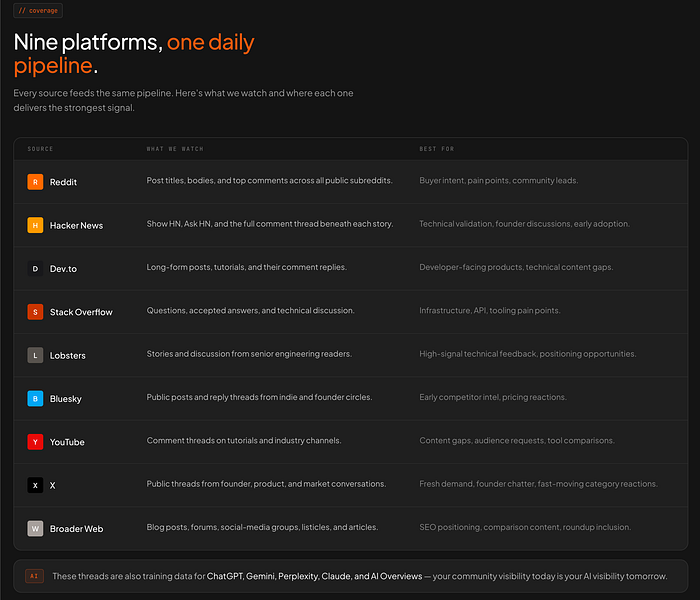Click 'Fresh demand, founder chatter' text
This screenshot has width=700, height=600.
click(x=538, y=483)
